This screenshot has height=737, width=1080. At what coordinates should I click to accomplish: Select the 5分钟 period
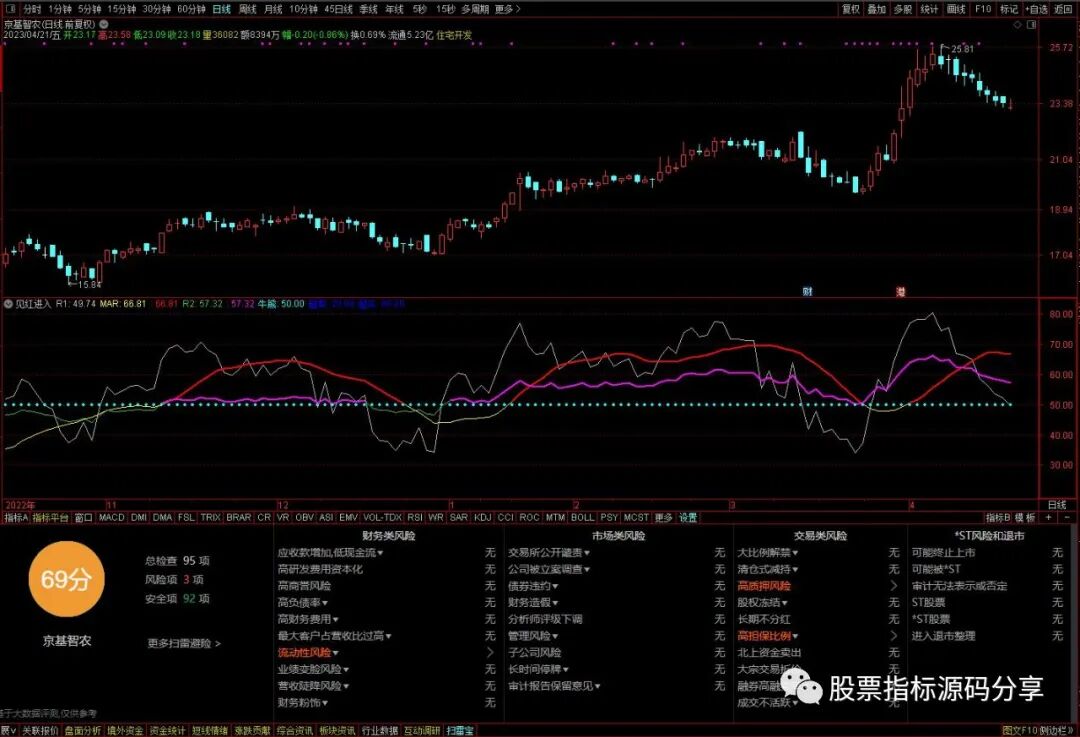click(89, 9)
